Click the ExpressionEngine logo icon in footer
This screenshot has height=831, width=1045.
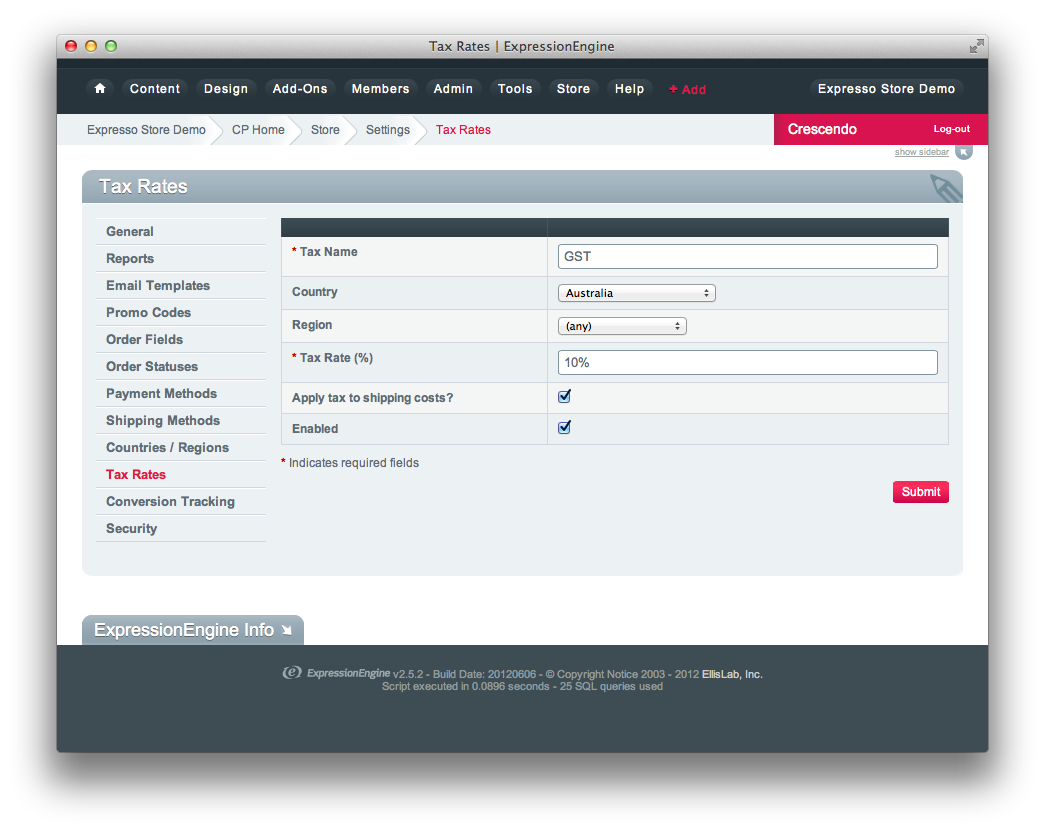coord(292,672)
